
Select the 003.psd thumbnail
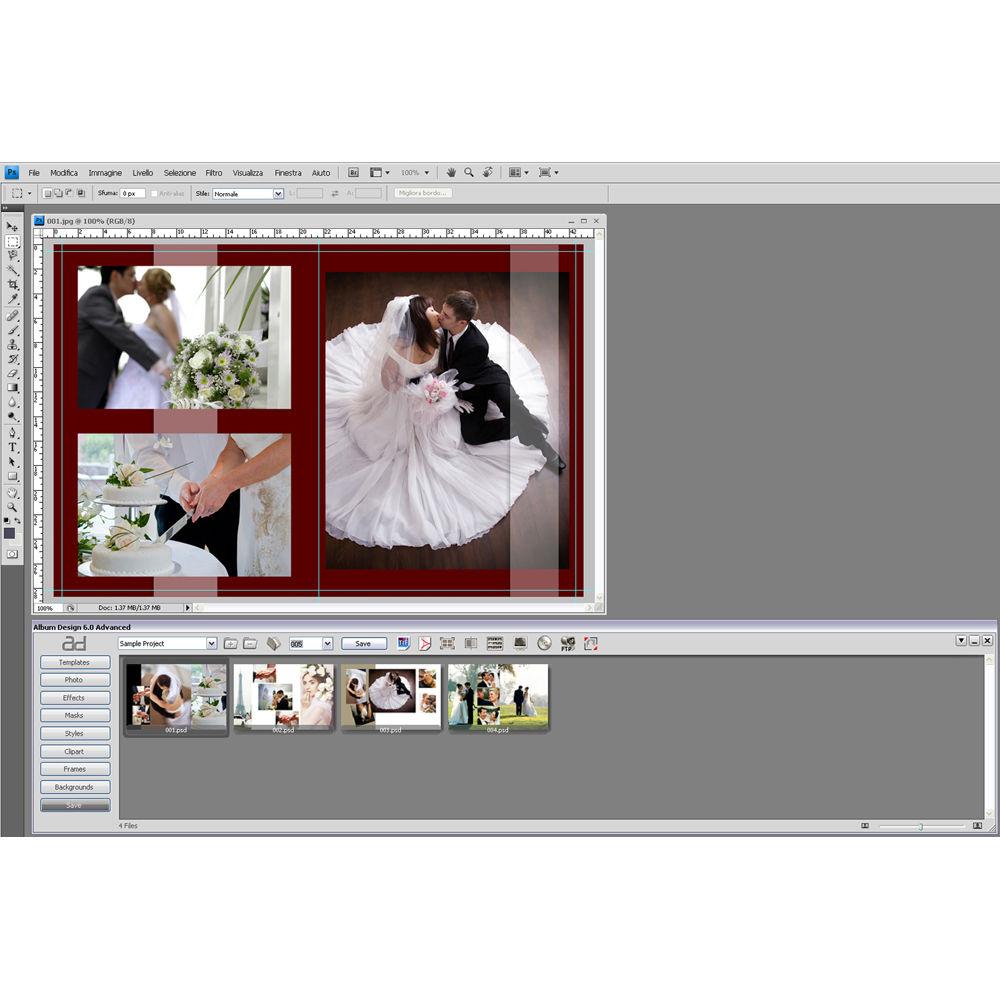pos(390,695)
